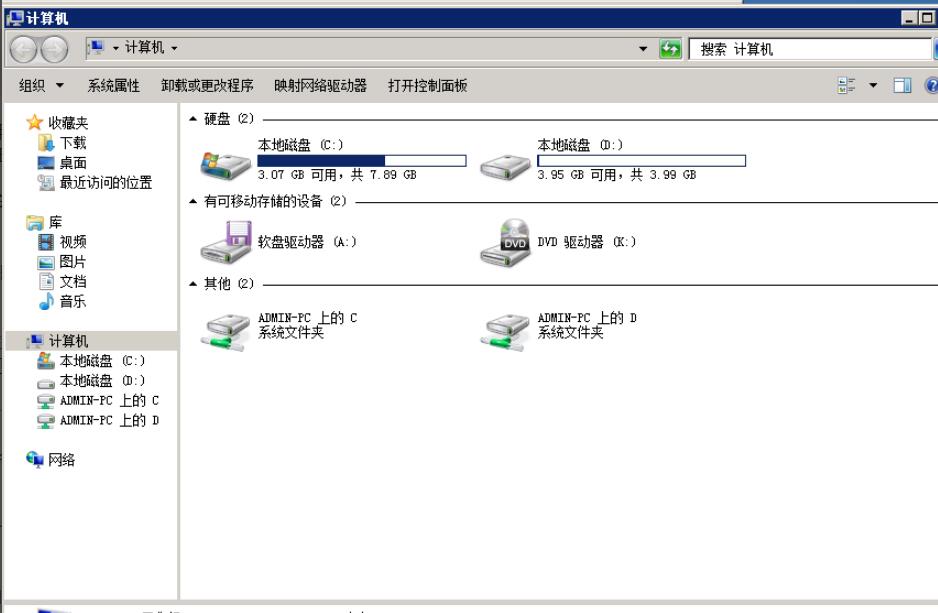Click the 其他 (2) group header text

pyautogui.click(x=229, y=283)
